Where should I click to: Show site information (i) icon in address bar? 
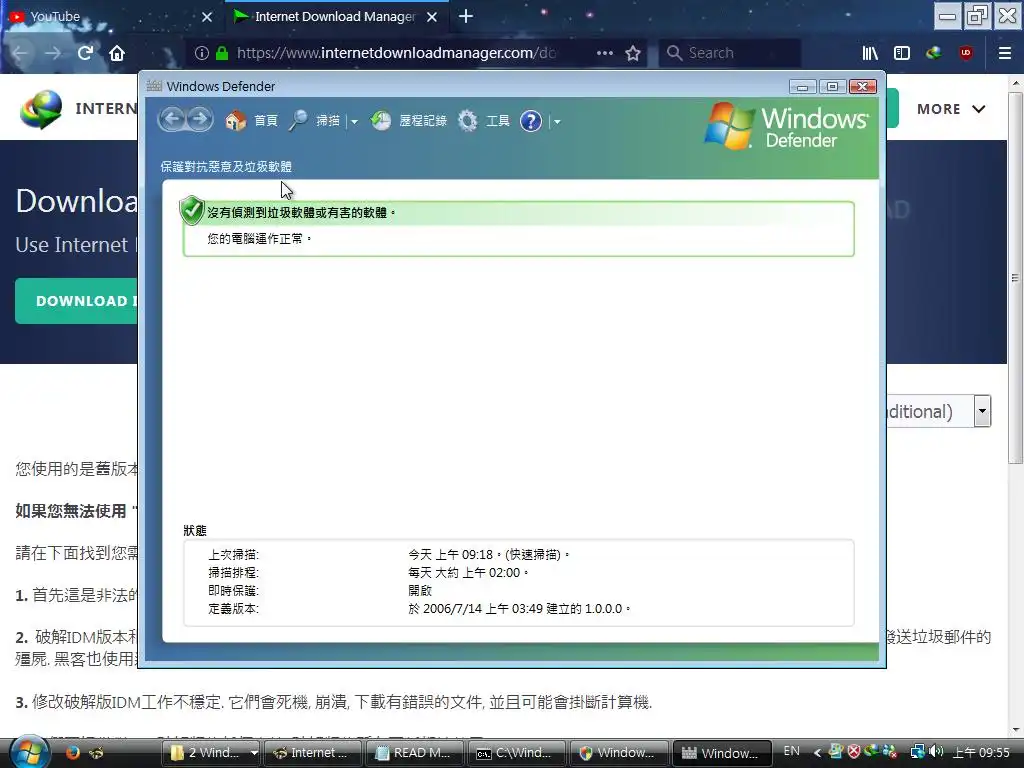[x=202, y=53]
